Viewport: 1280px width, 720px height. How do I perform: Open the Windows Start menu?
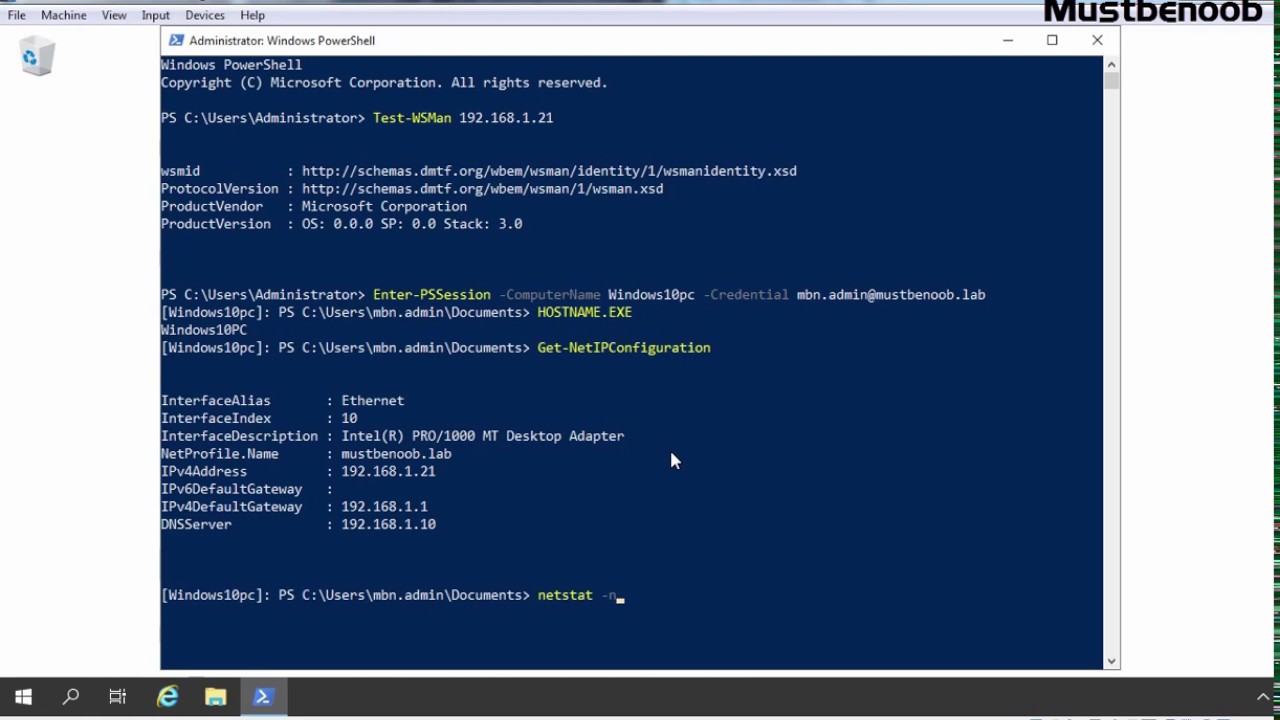pyautogui.click(x=24, y=697)
